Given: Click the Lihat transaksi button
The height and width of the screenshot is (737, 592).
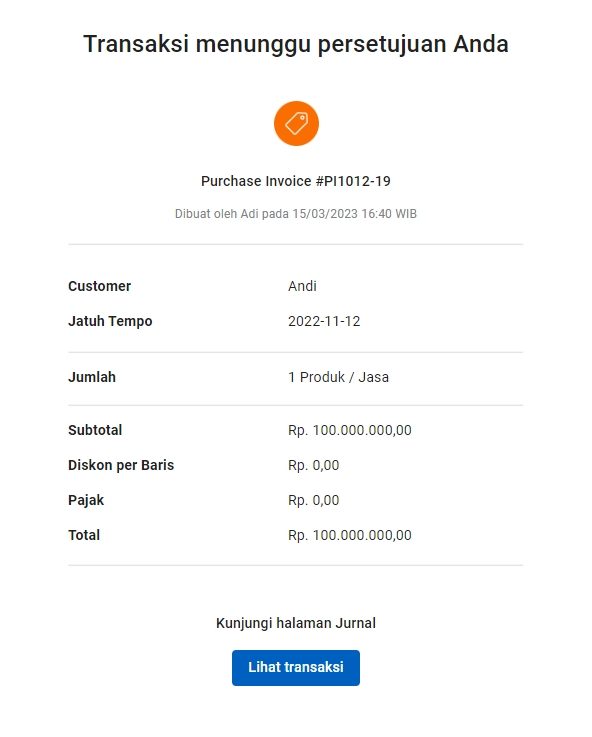Looking at the screenshot, I should (296, 667).
